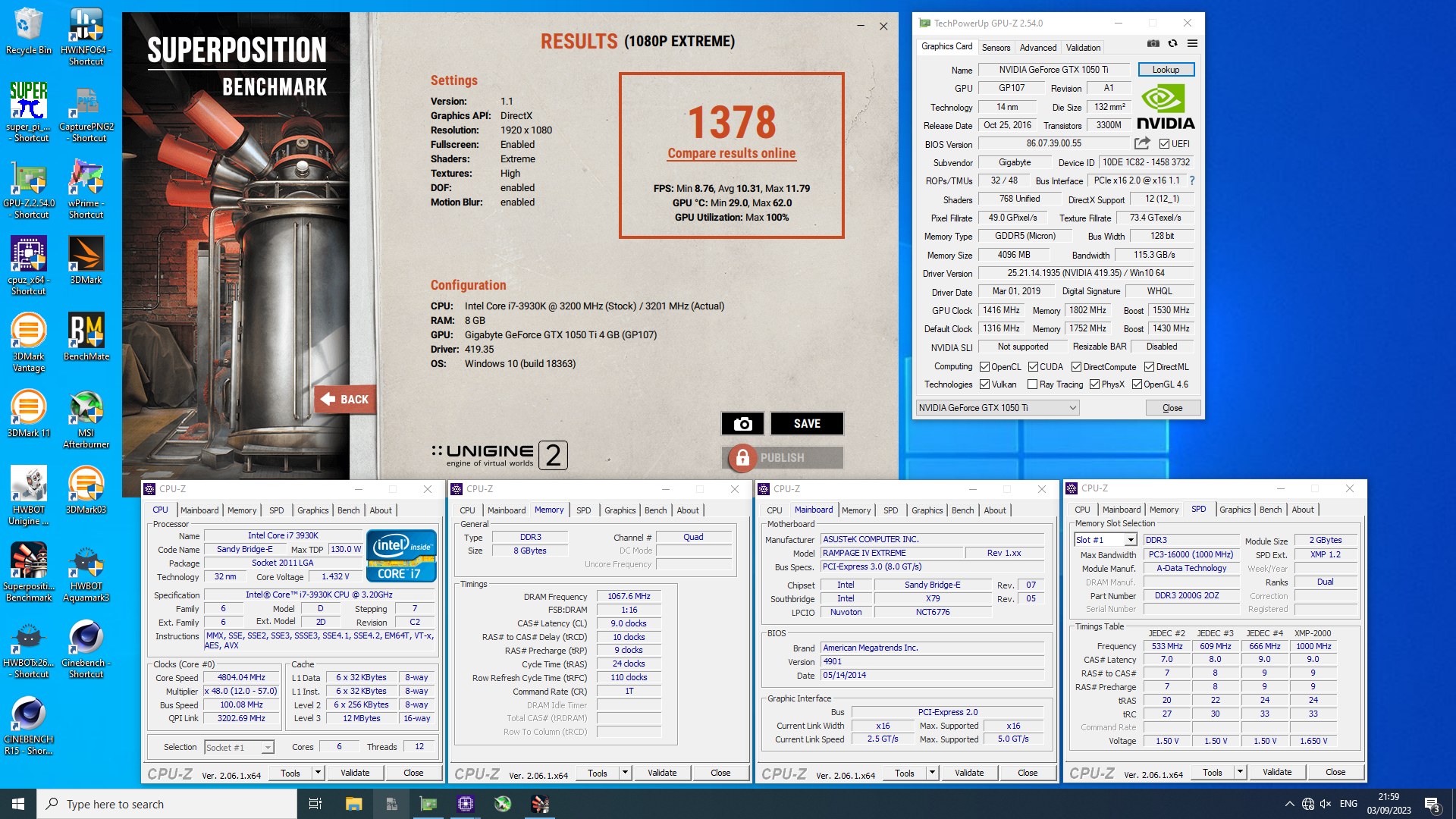This screenshot has width=1456, height=819.
Task: Open 3DMark Vantage desktop icon
Action: 28,343
